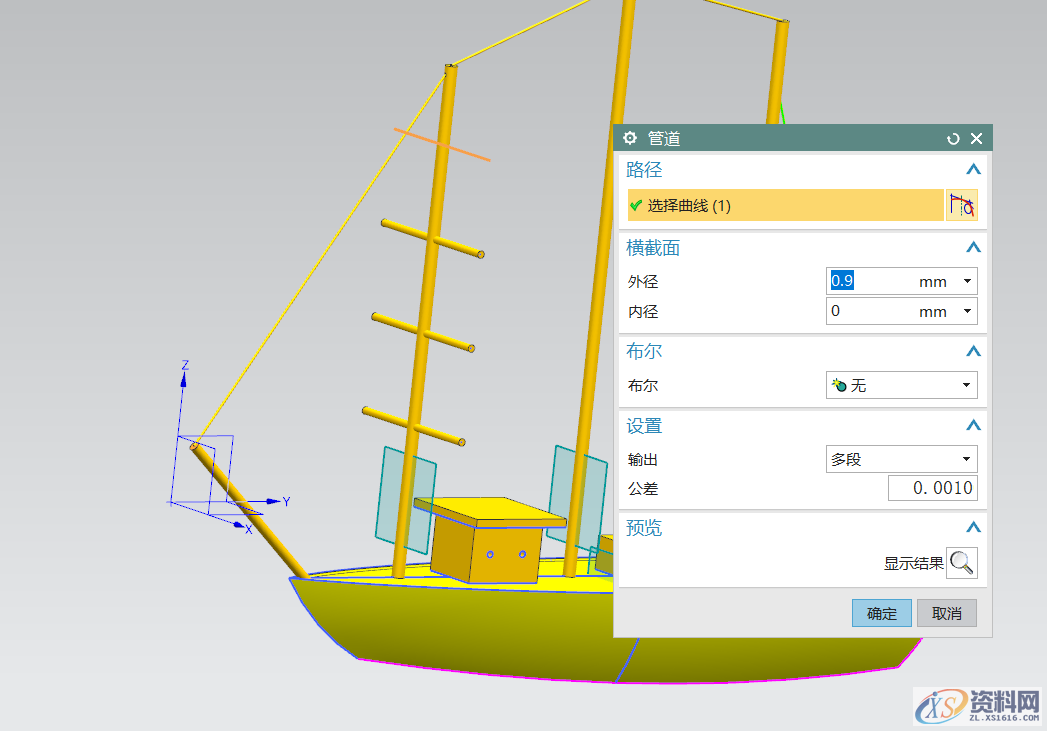
Task: Click the curve rule icon beside 选择曲线
Action: [962, 205]
